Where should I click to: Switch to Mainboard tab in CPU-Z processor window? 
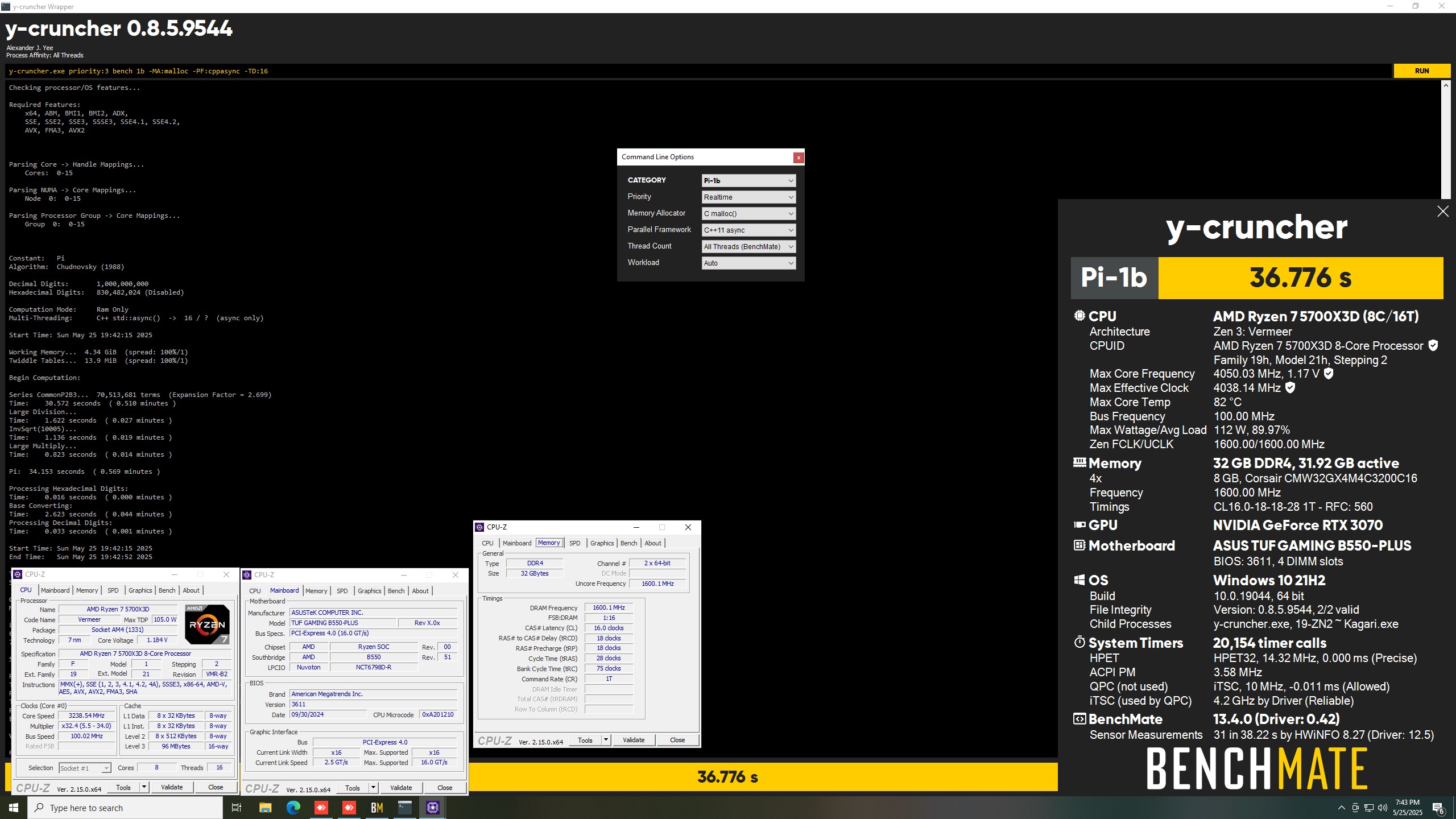pyautogui.click(x=55, y=590)
